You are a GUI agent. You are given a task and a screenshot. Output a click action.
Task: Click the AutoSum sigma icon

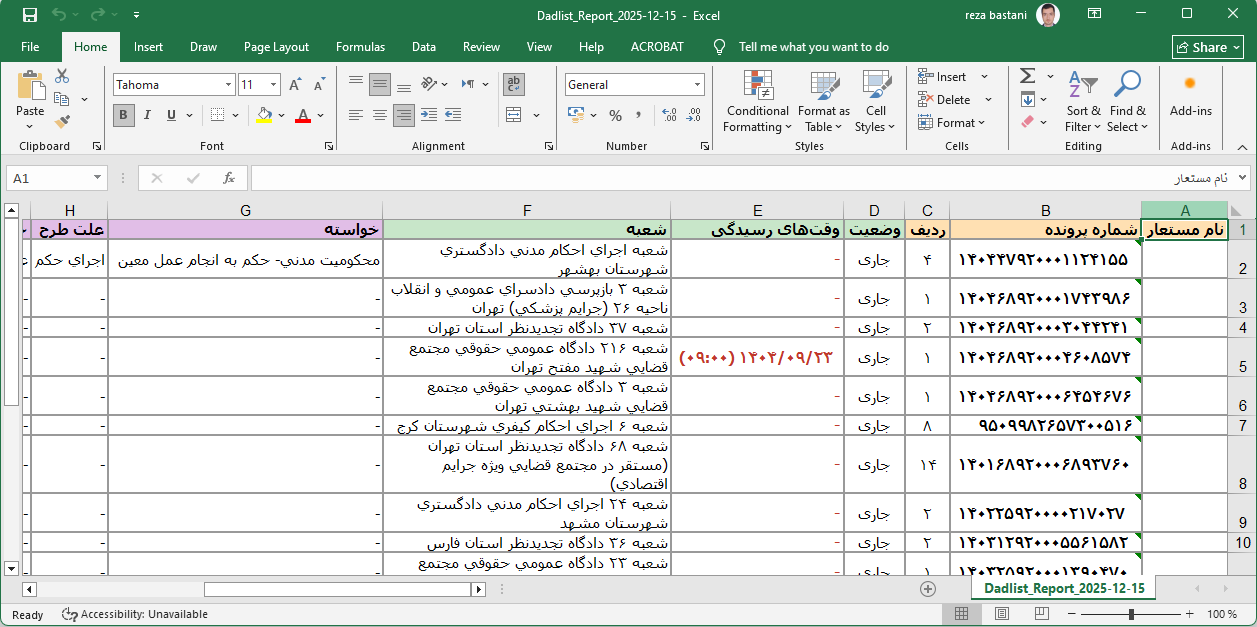tap(1027, 76)
